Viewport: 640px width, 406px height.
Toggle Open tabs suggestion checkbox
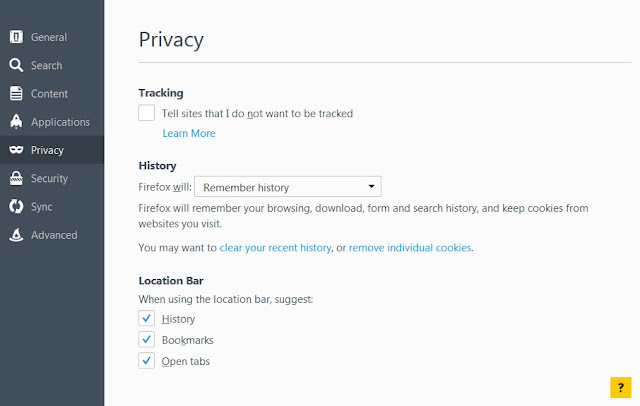147,361
